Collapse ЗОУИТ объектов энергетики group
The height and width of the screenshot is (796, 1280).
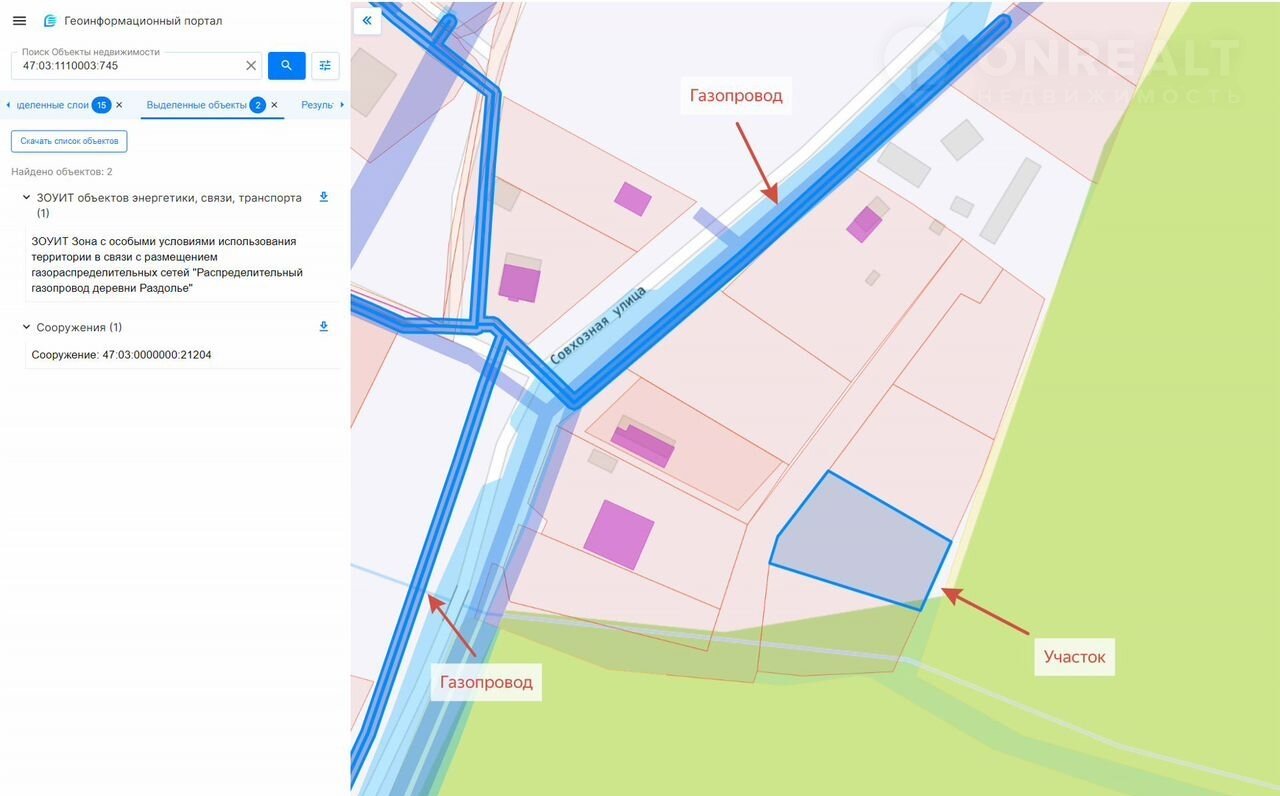click(x=26, y=198)
